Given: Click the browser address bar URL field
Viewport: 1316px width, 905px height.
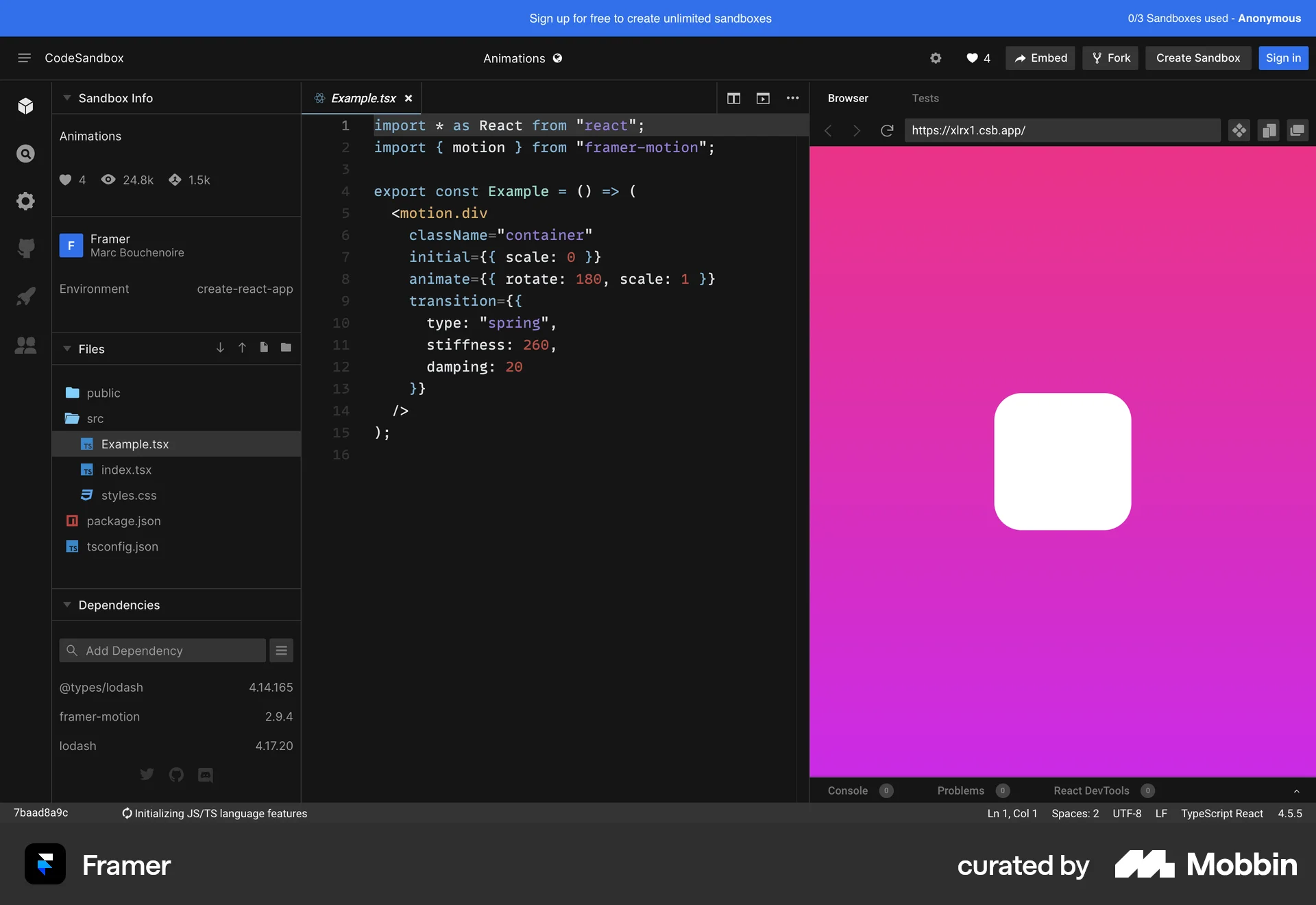Looking at the screenshot, I should pyautogui.click(x=1062, y=130).
